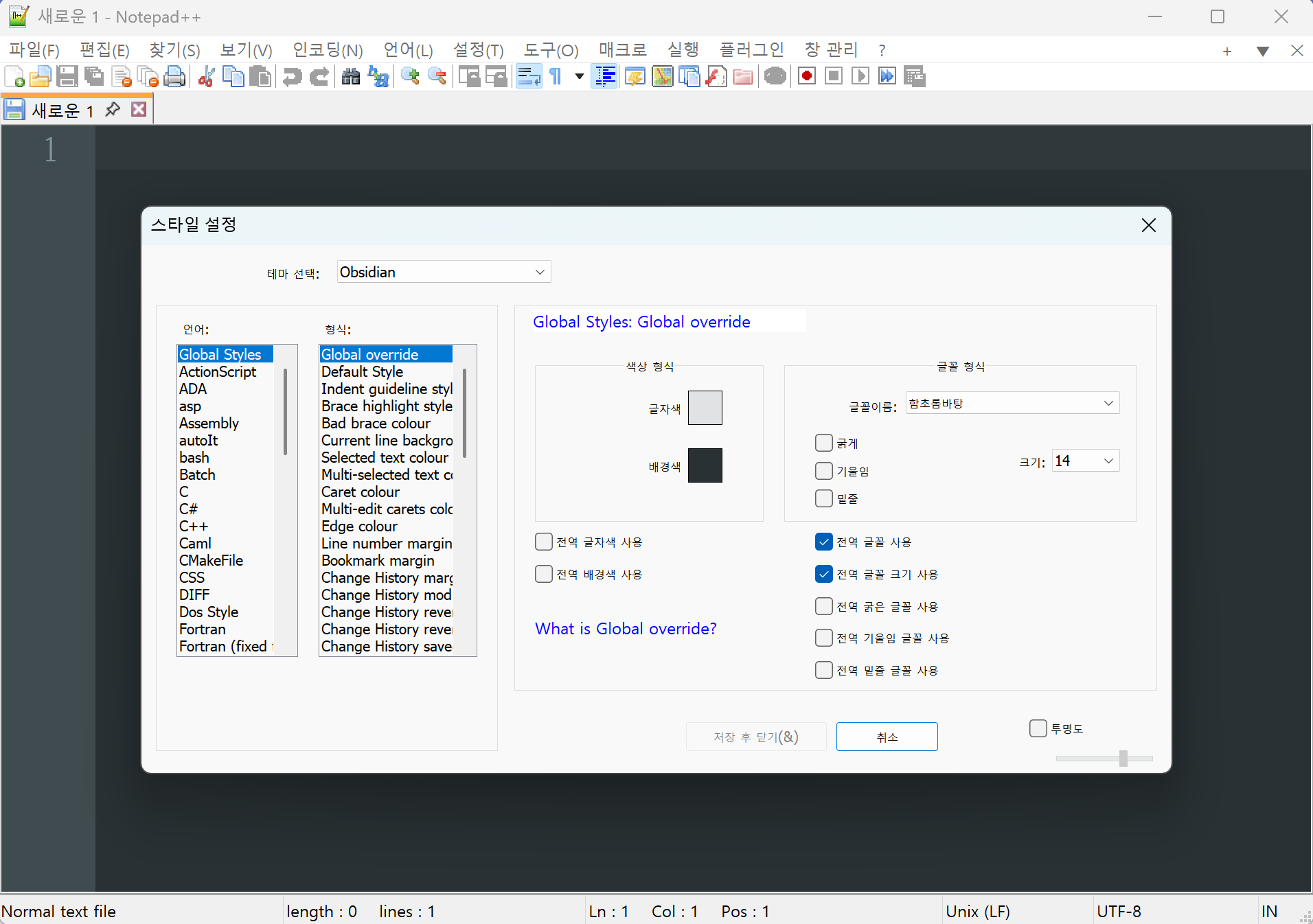This screenshot has width=1313, height=924.
Task: Open Find with the binoculars icon
Action: click(351, 77)
